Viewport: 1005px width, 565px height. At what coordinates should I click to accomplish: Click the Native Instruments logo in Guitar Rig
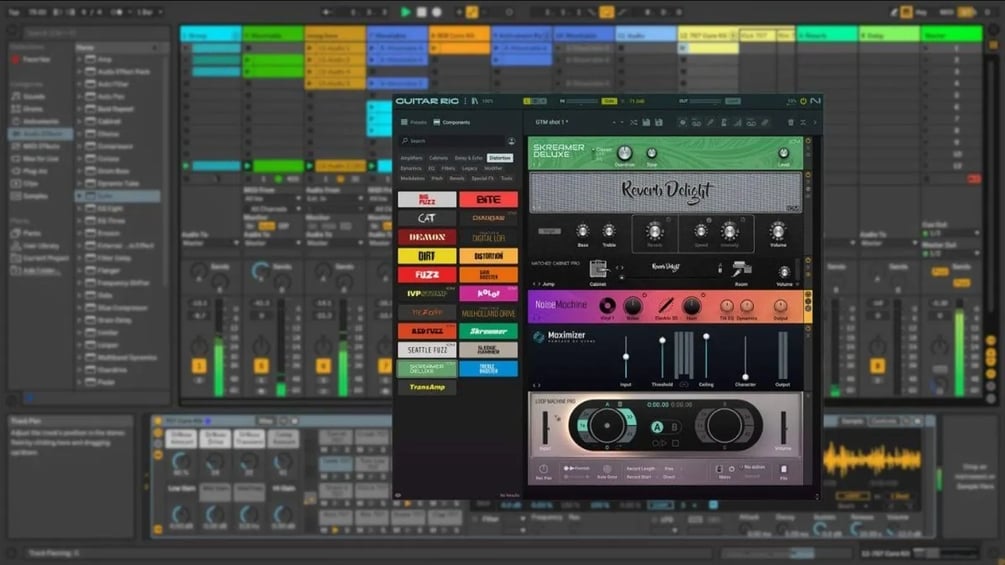tap(815, 101)
